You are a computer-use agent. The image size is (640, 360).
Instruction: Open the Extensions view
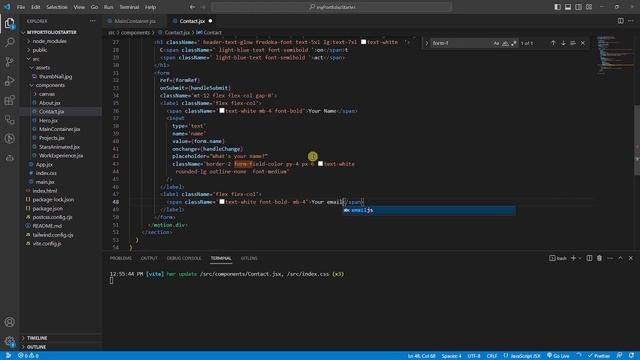coord(9,100)
